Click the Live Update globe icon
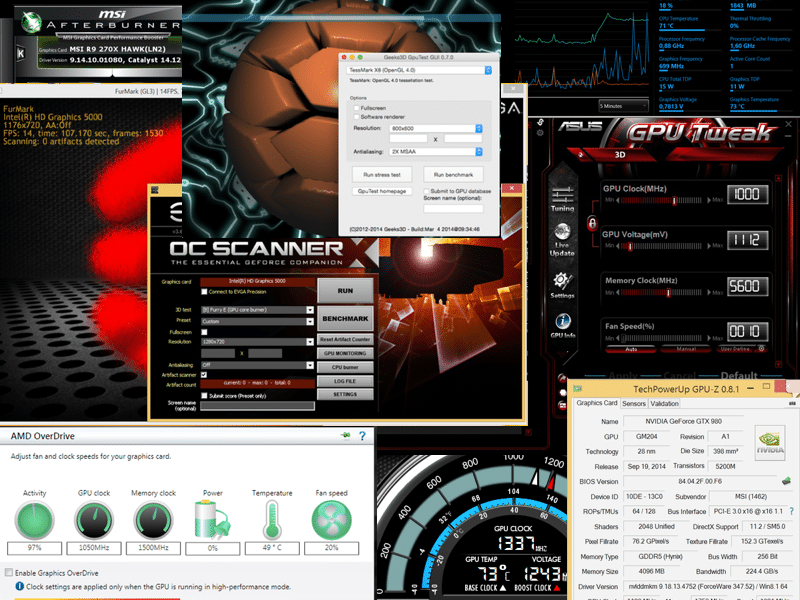 (562, 232)
